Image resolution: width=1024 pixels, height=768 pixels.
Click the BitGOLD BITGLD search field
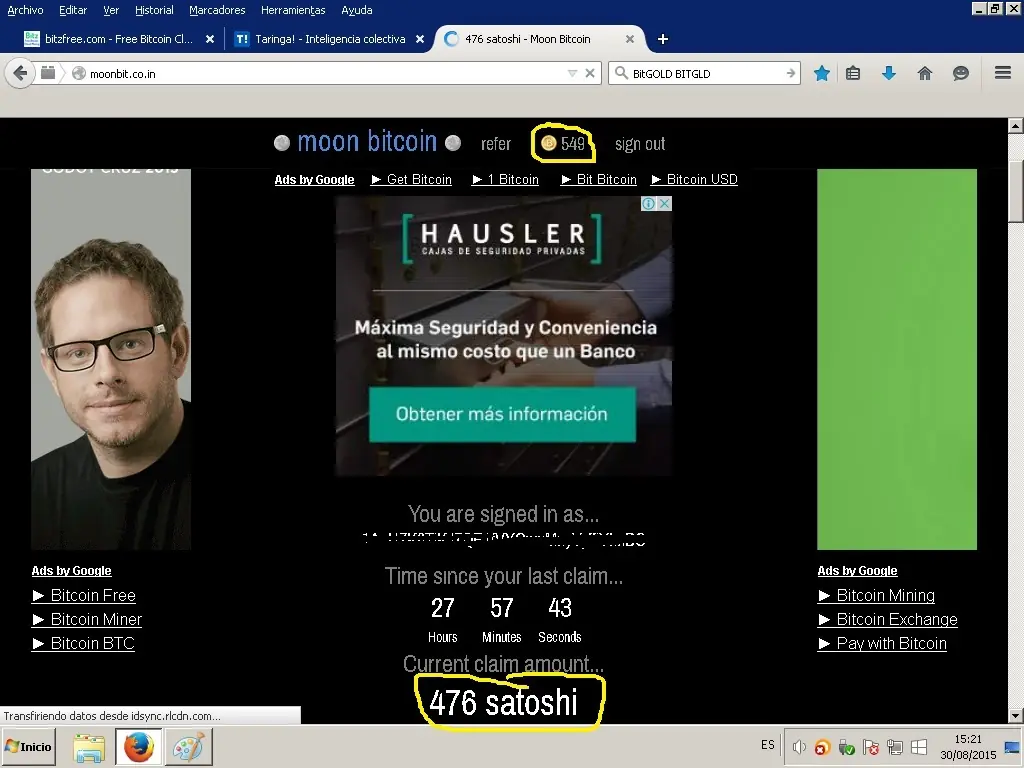pos(705,73)
